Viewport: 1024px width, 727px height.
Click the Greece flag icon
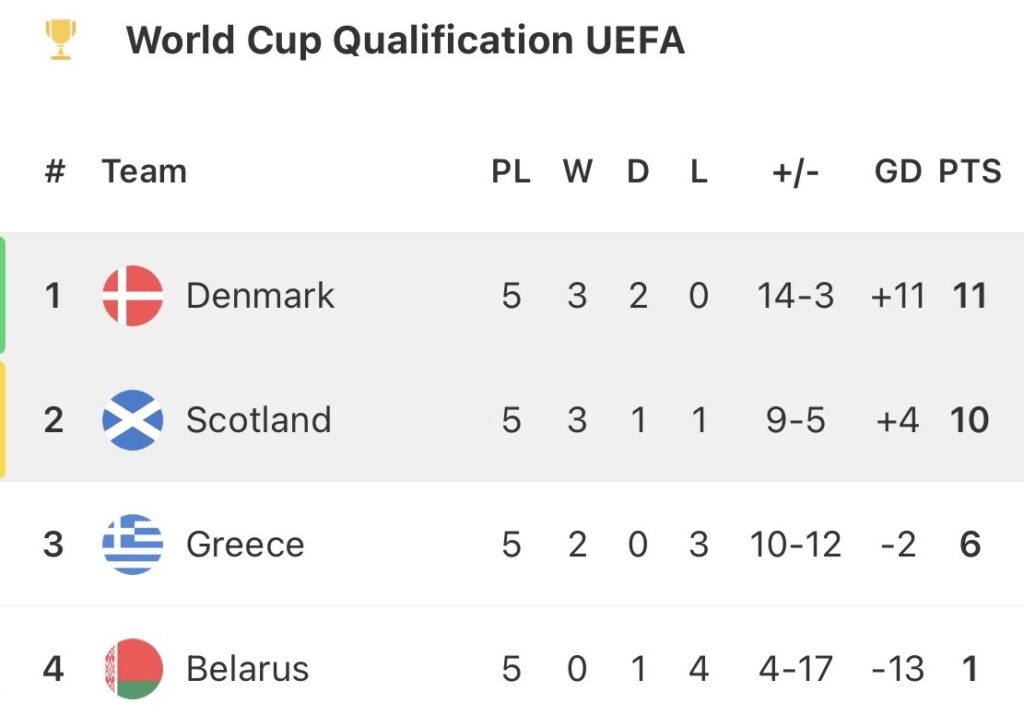point(132,544)
